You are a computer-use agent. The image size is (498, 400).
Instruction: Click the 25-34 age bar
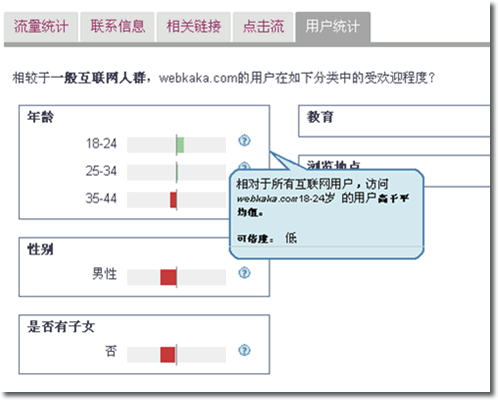pyautogui.click(x=176, y=172)
